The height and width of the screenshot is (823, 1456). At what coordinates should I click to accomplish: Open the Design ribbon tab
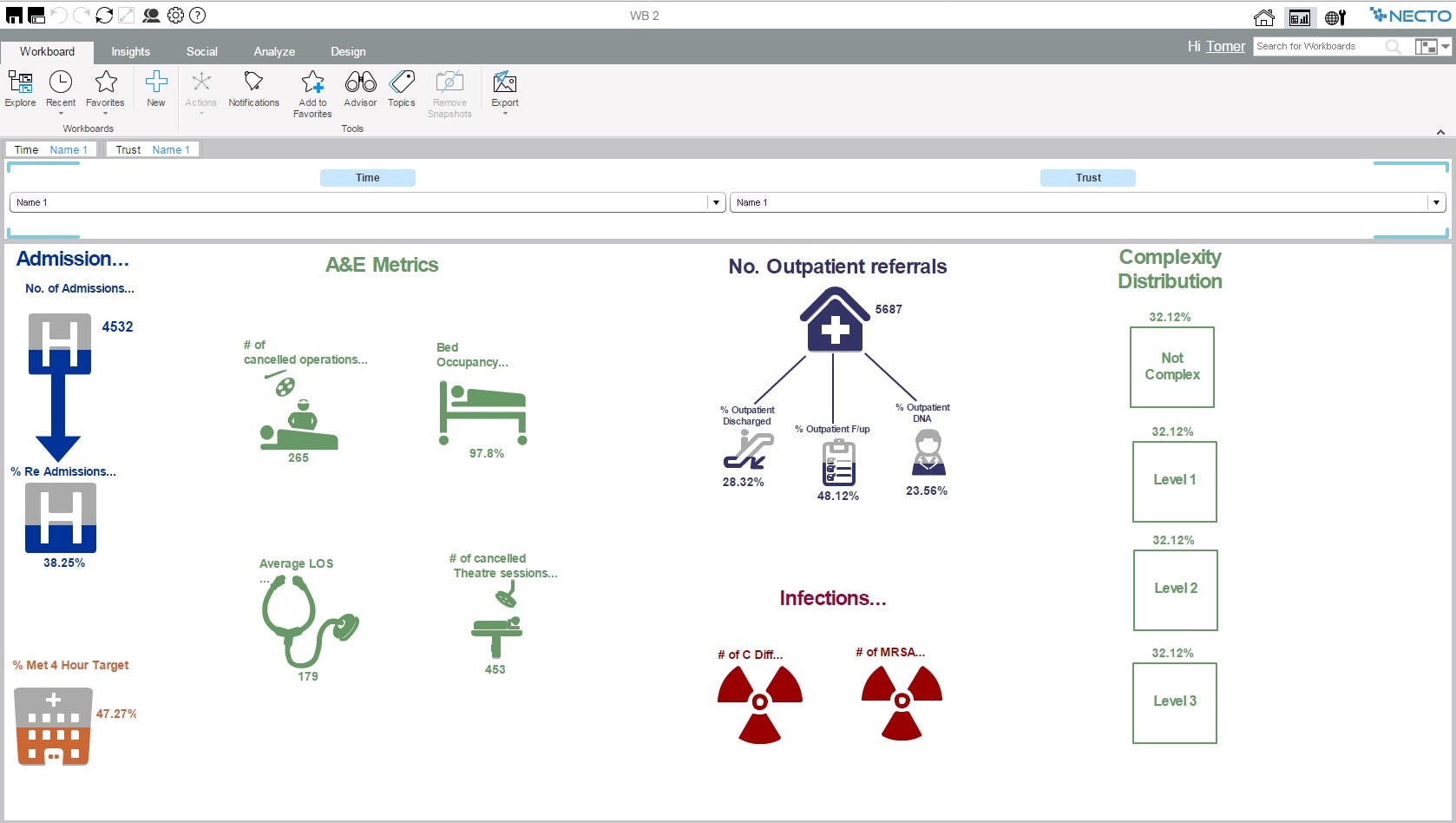[x=348, y=51]
